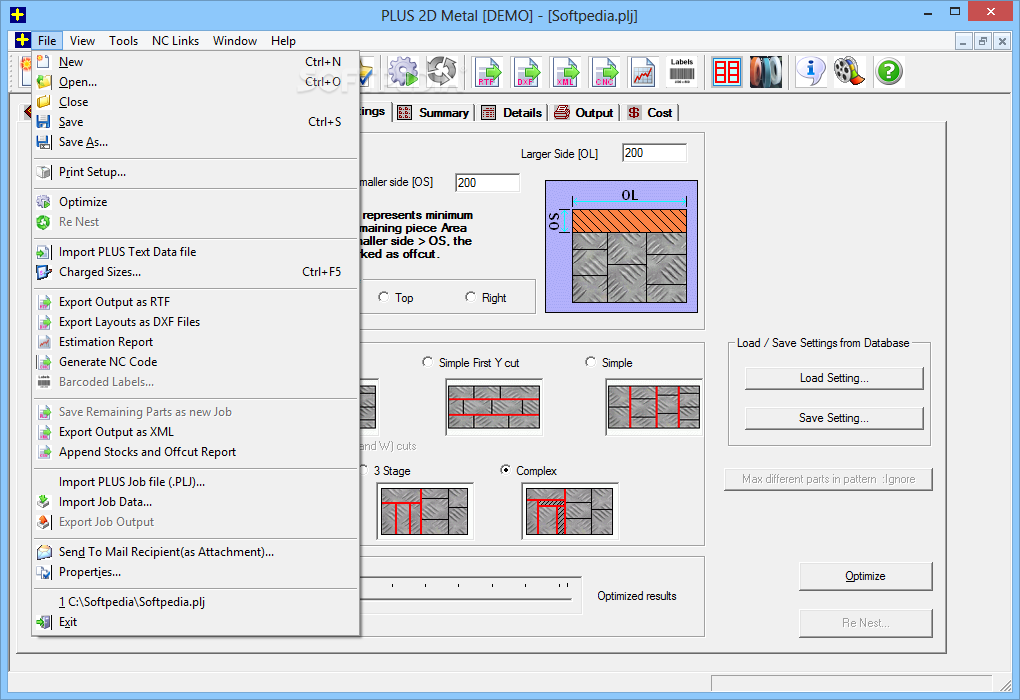Image resolution: width=1020 pixels, height=700 pixels.
Task: Choose Append Stocks and Offcut Report
Action: click(x=196, y=452)
